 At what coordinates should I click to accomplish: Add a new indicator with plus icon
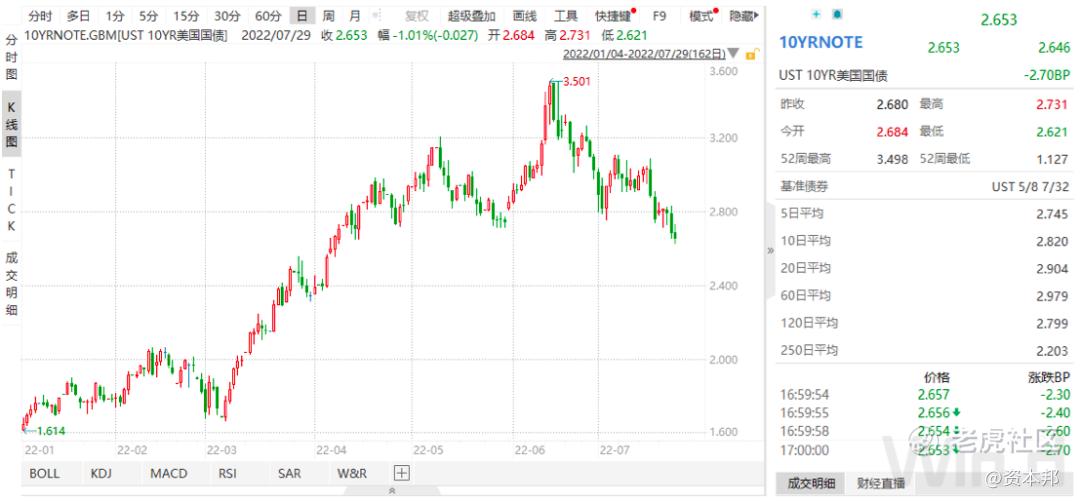pyautogui.click(x=402, y=473)
